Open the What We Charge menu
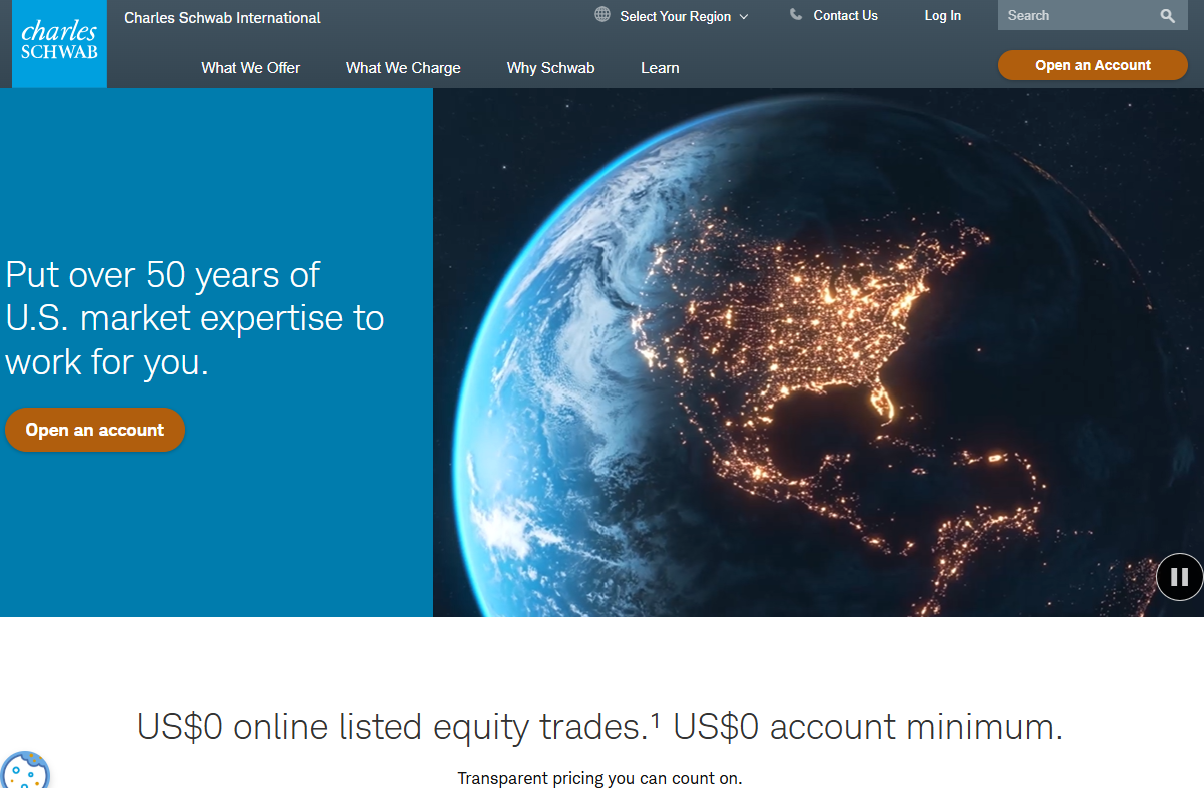Viewport: 1204px width, 788px height. 403,68
